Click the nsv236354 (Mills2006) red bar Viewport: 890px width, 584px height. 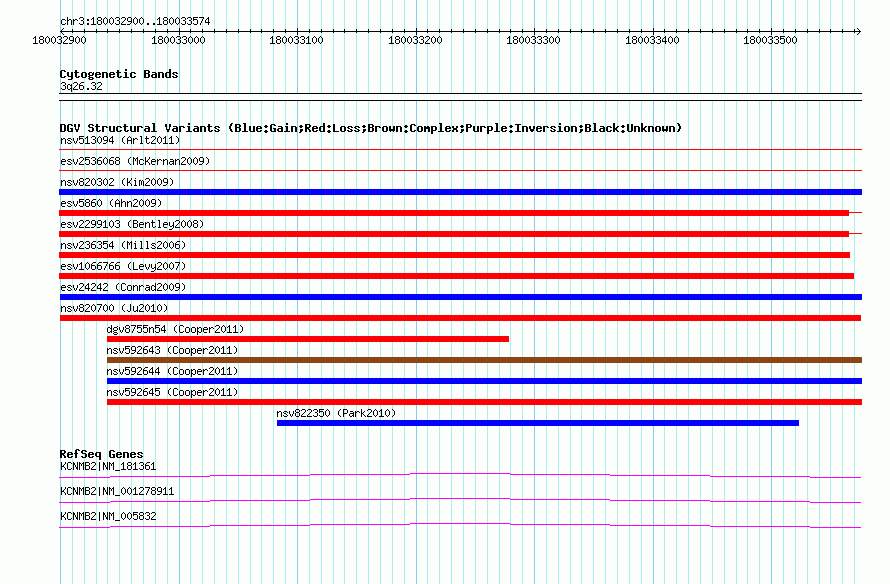(x=455, y=255)
